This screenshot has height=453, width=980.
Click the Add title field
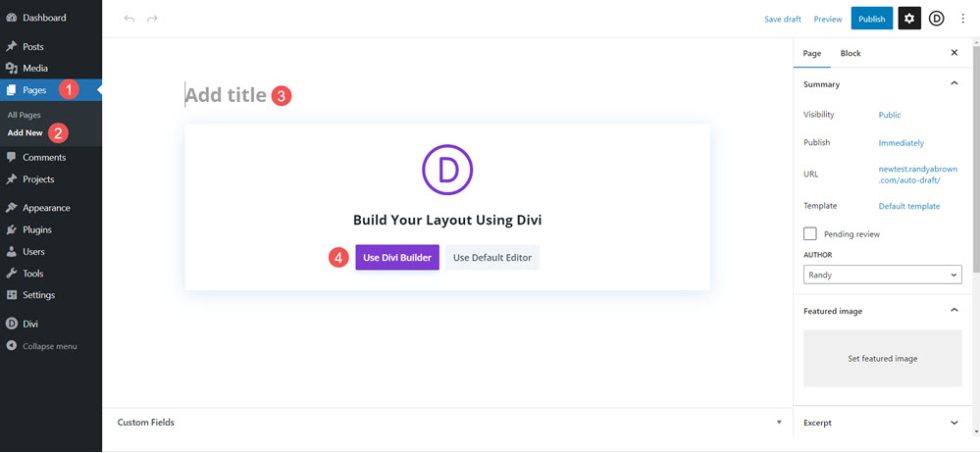pos(225,95)
